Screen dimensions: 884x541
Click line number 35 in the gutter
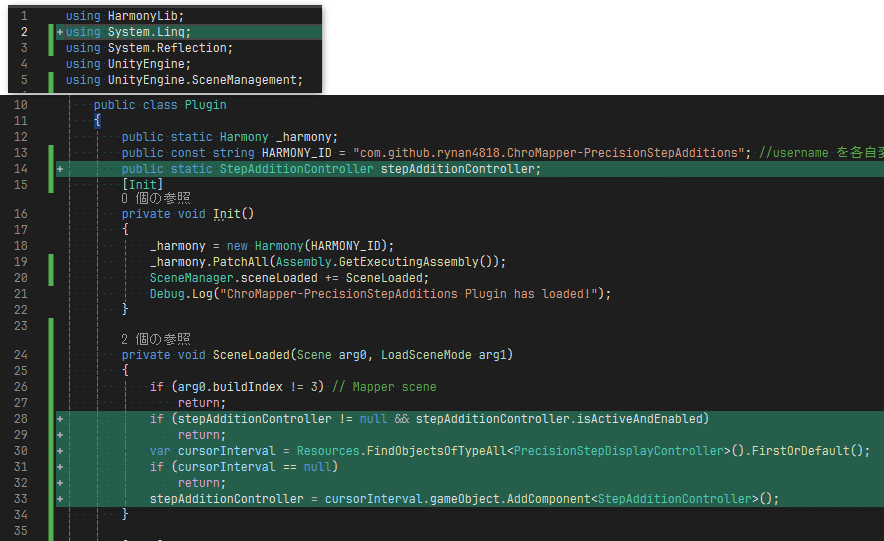click(x=21, y=531)
